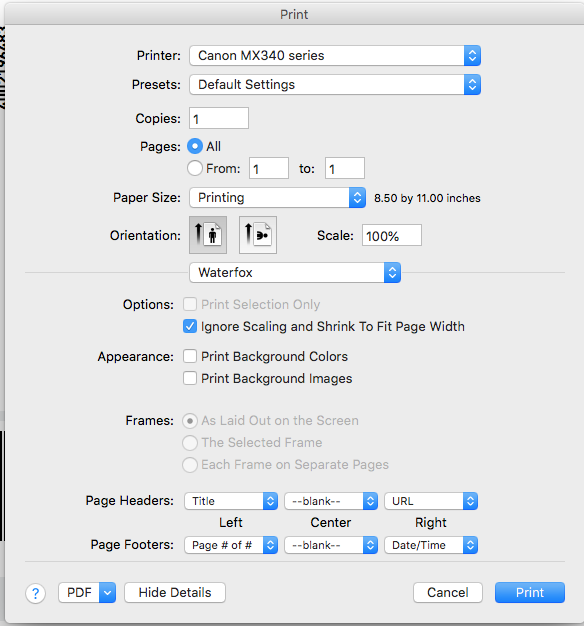Open right footer Date/Time dropdown

431,545
